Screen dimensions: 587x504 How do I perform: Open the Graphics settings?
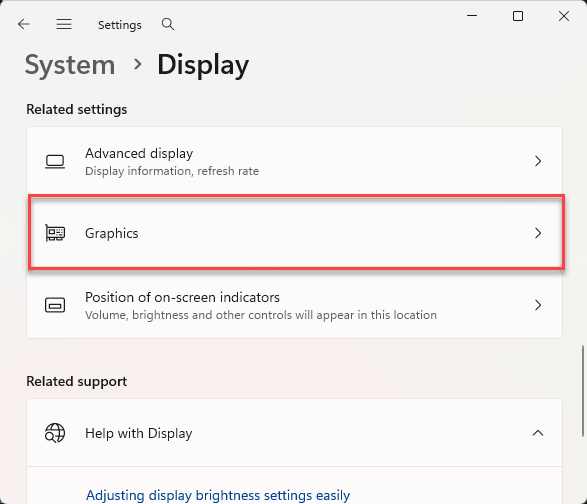296,232
